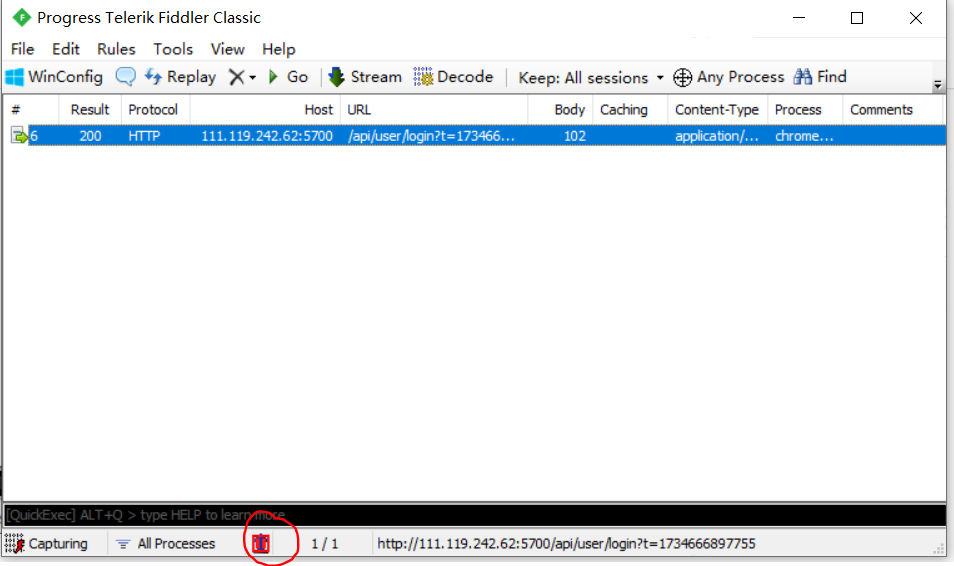Click the Any Process target icon
Screen dimensions: 954x566
(x=683, y=77)
